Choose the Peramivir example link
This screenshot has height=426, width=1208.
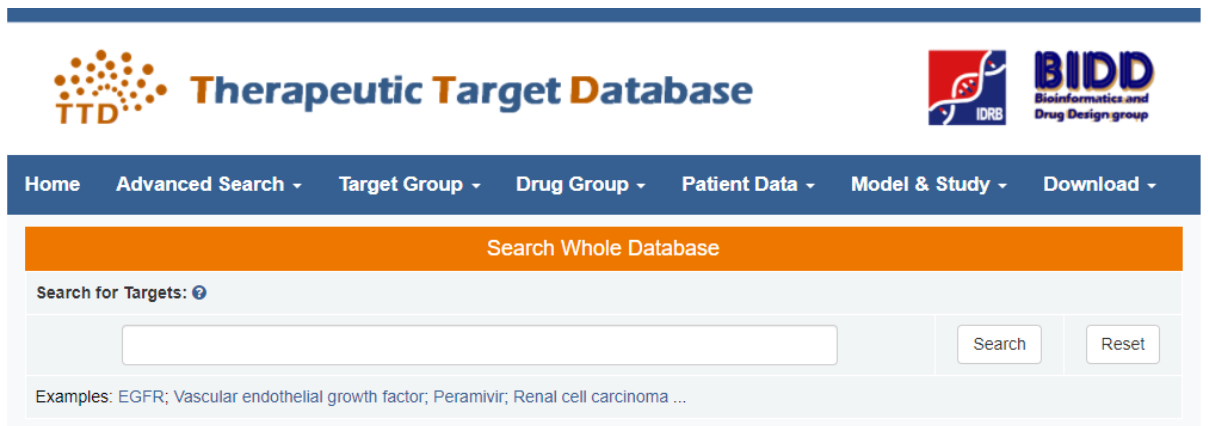tap(470, 397)
